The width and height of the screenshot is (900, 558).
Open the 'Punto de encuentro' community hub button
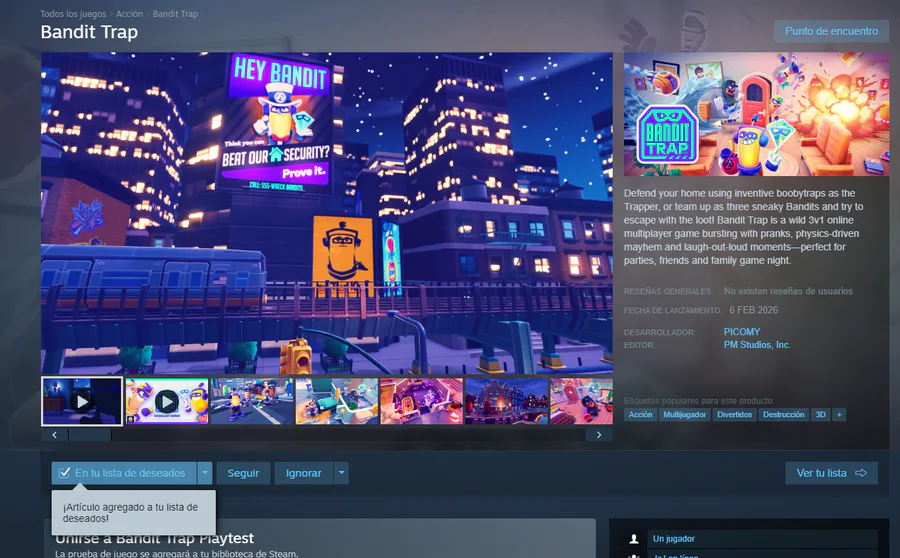pos(831,31)
